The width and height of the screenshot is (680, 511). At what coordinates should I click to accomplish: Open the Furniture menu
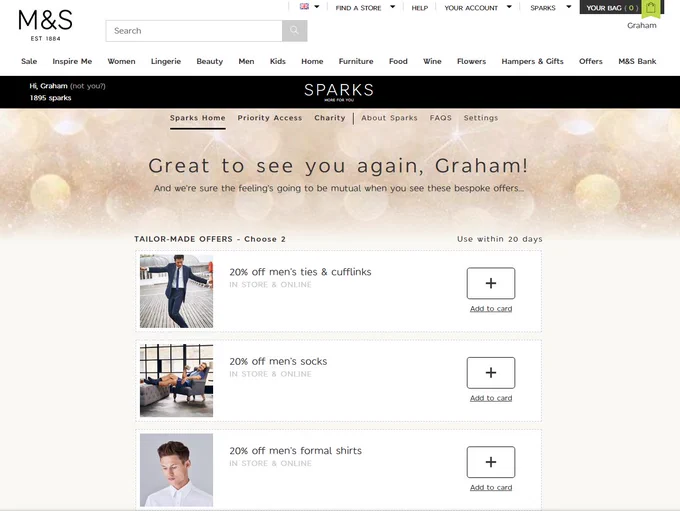356,61
